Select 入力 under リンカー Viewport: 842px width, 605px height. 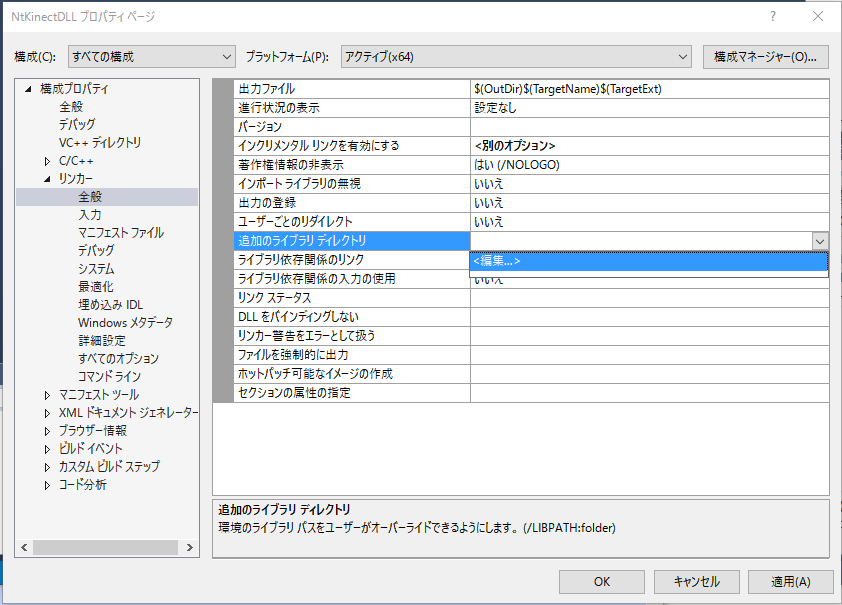click(90, 215)
